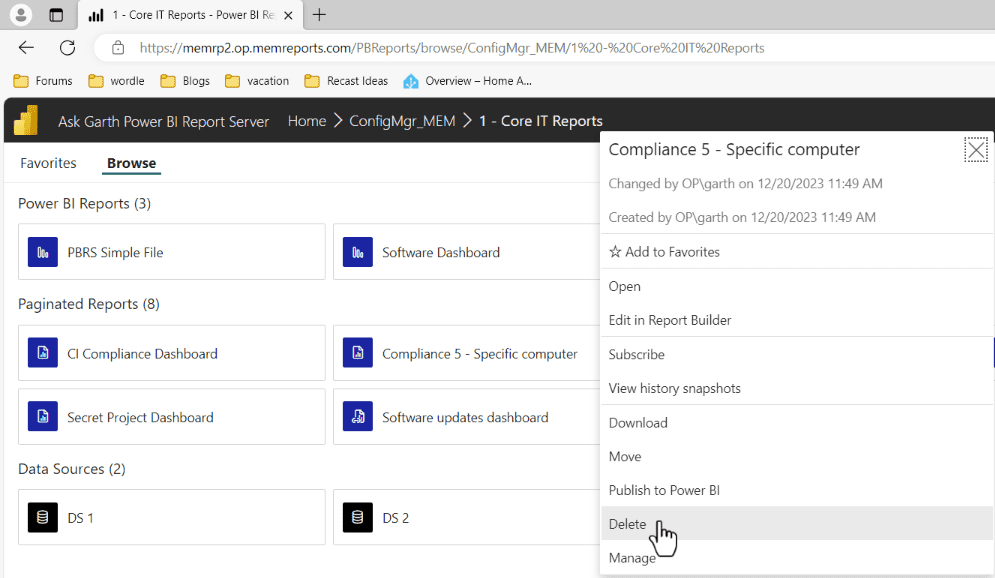Open Secret Project Dashboard report name

(140, 417)
